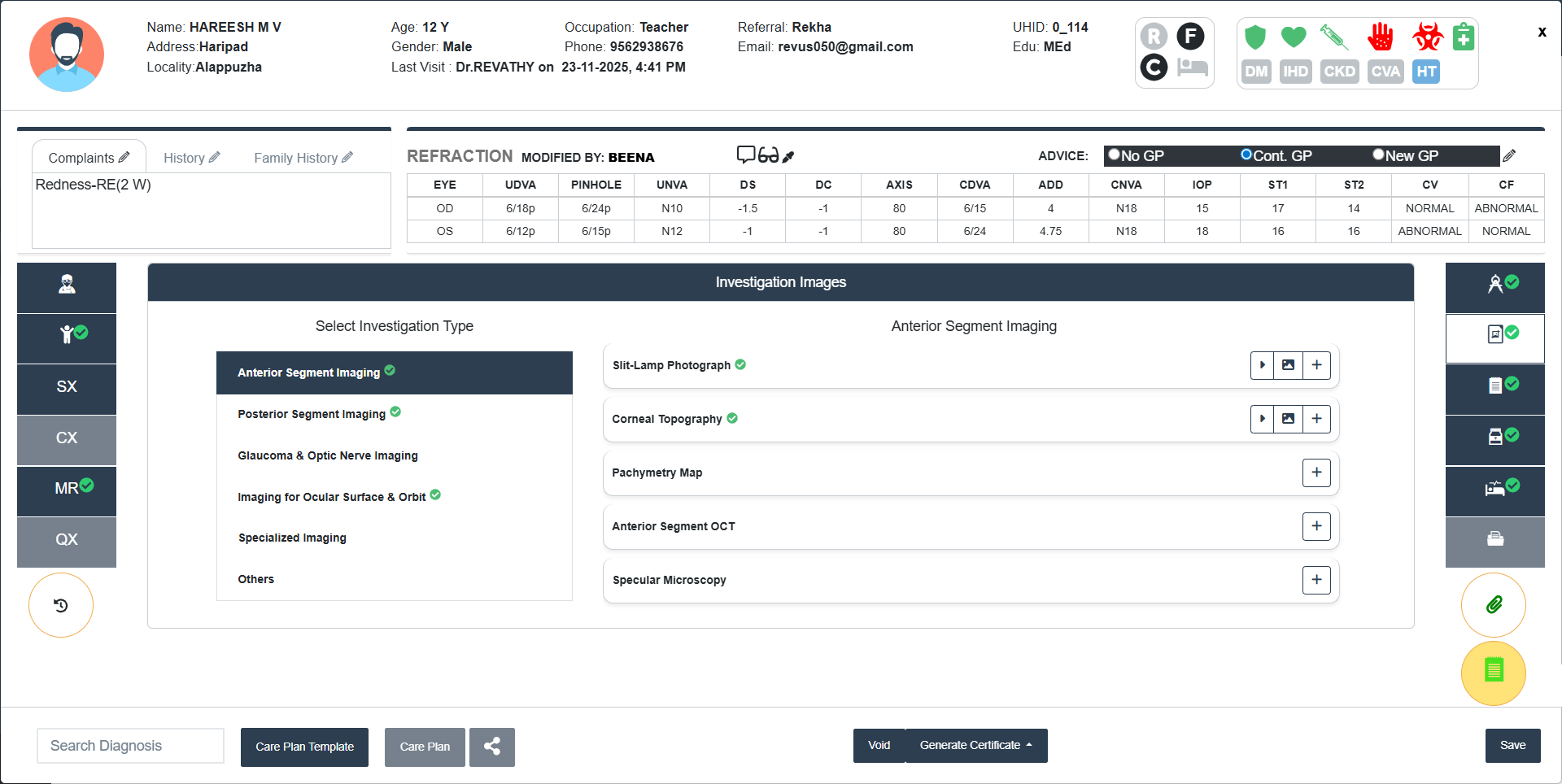Expand the Slit-Lamp Photograph play arrow
The image size is (1562, 784).
coord(1262,365)
